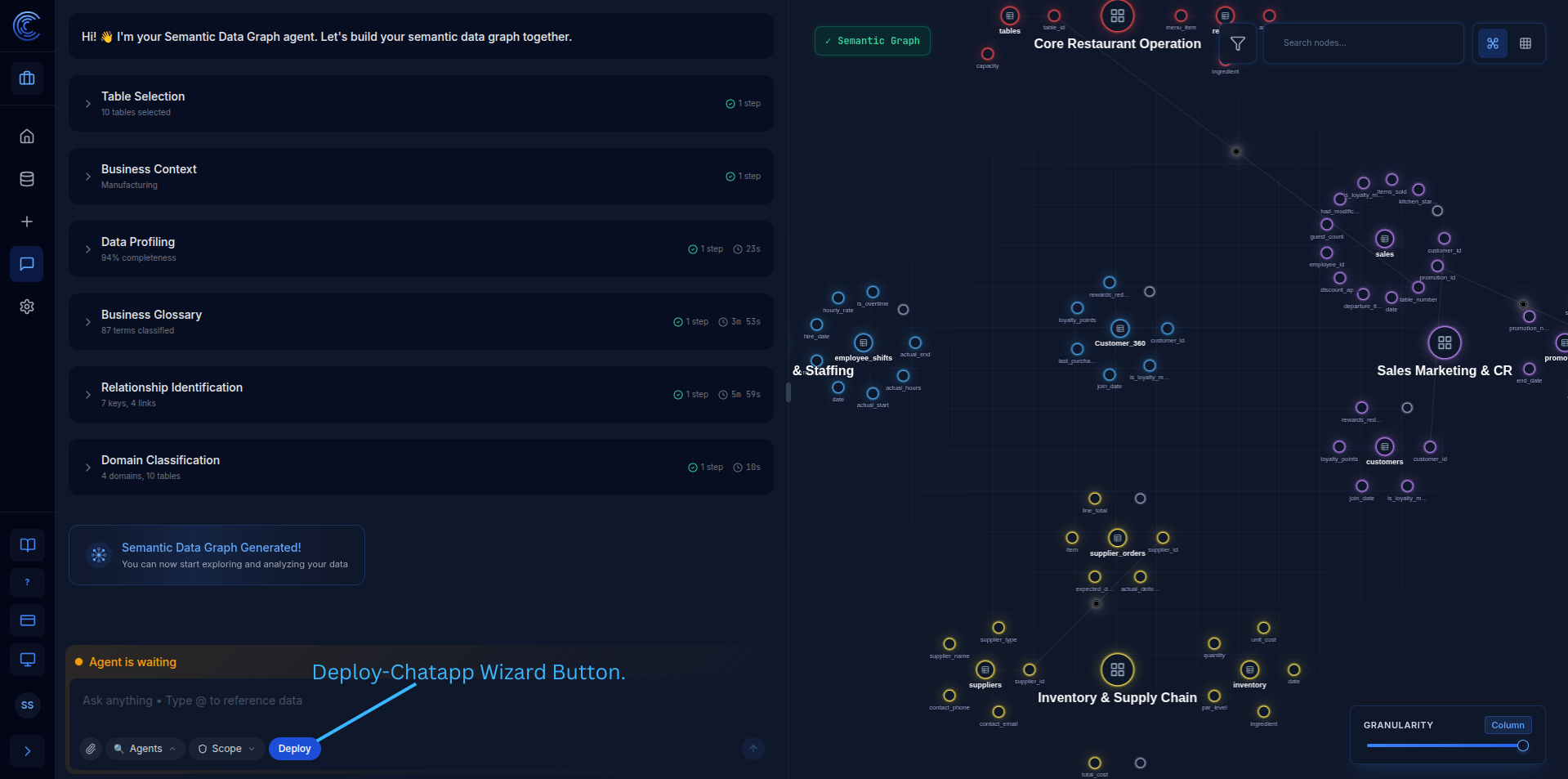Select the hourly_rate column node
This screenshot has width=1568, height=779.
pos(838,298)
